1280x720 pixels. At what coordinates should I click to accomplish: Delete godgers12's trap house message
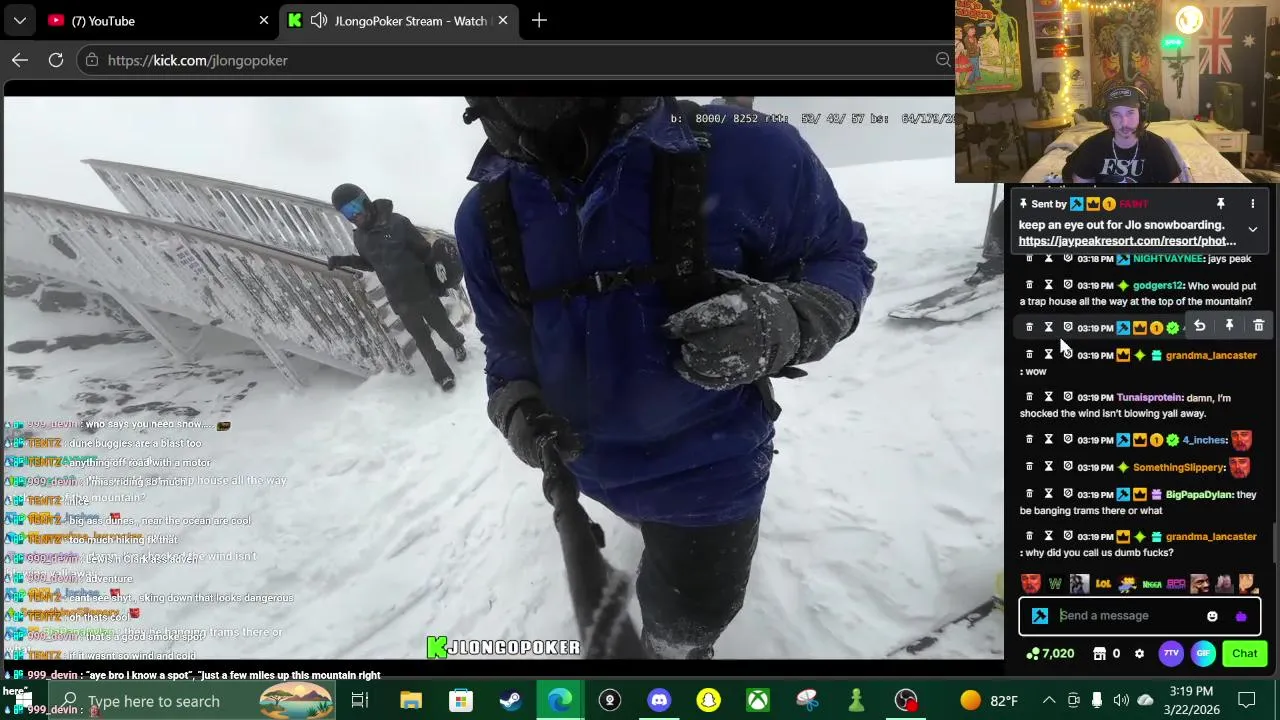[x=1029, y=285]
